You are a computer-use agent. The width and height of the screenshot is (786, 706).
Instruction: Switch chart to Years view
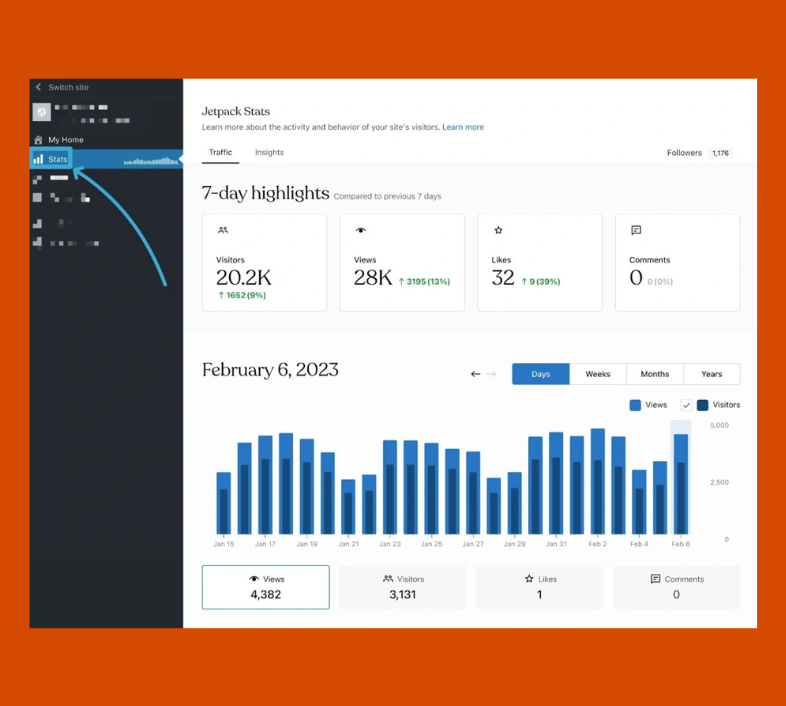[712, 374]
